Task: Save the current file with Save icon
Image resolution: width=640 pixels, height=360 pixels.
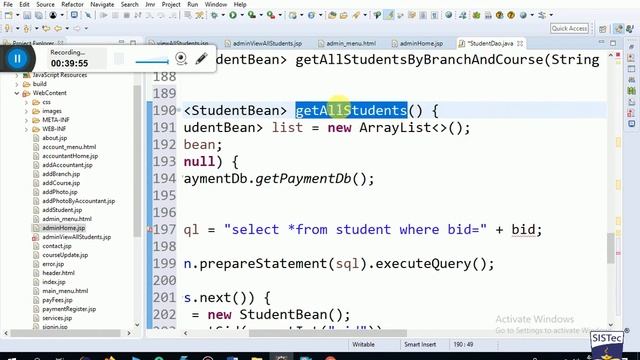Action: pos(27,15)
